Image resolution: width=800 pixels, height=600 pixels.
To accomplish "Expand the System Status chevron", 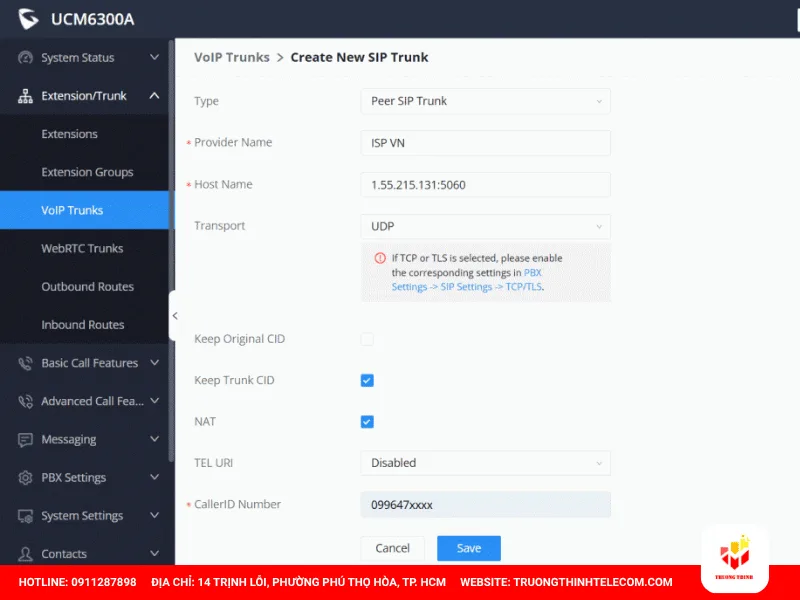I will tap(155, 57).
